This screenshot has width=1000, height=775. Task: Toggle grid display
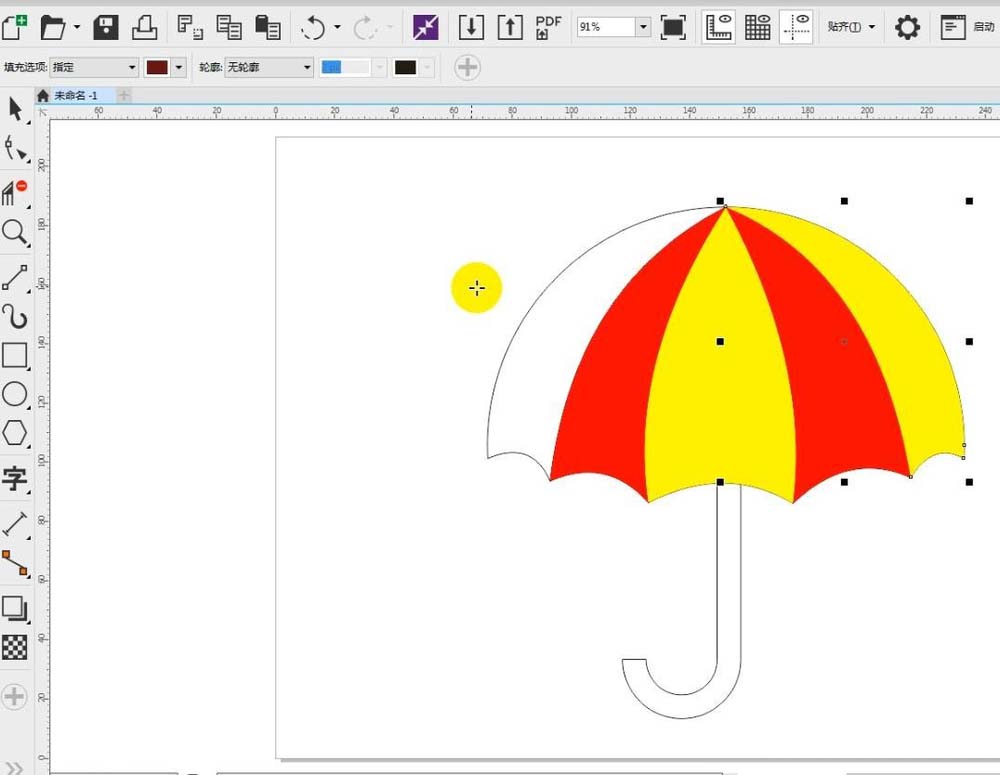pyautogui.click(x=758, y=27)
